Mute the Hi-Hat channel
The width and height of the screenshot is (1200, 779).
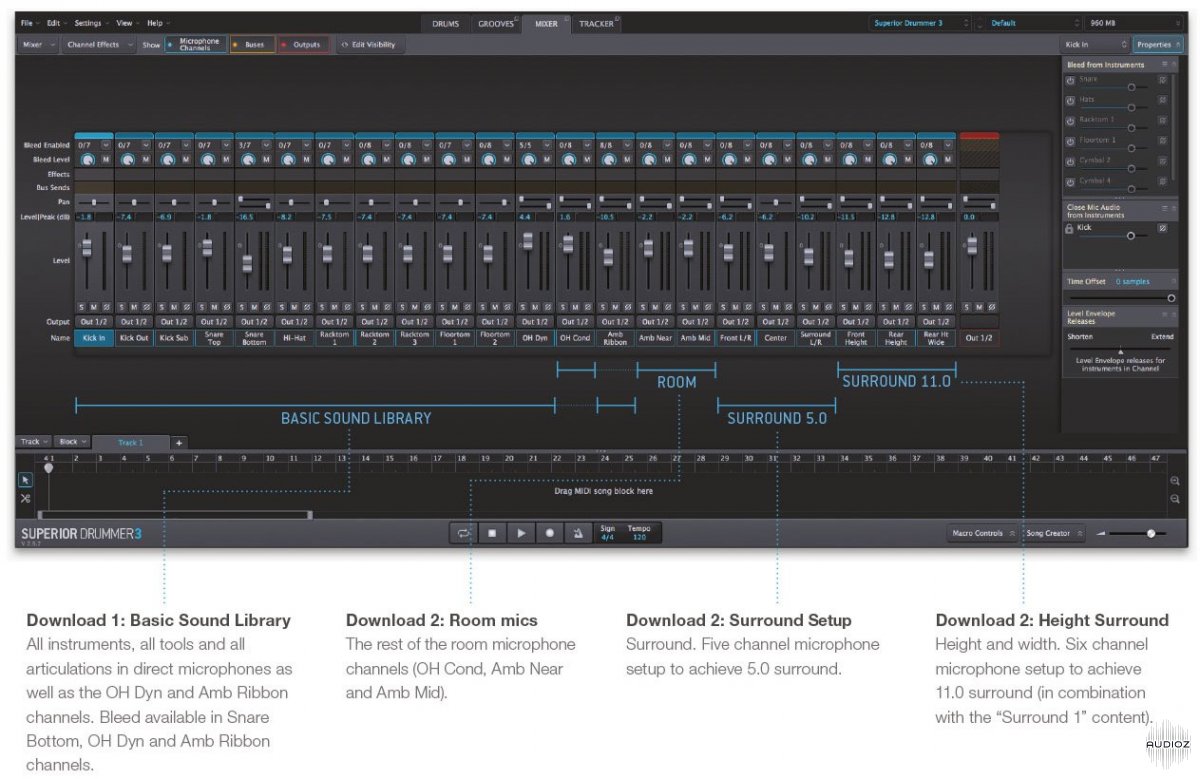[x=294, y=307]
